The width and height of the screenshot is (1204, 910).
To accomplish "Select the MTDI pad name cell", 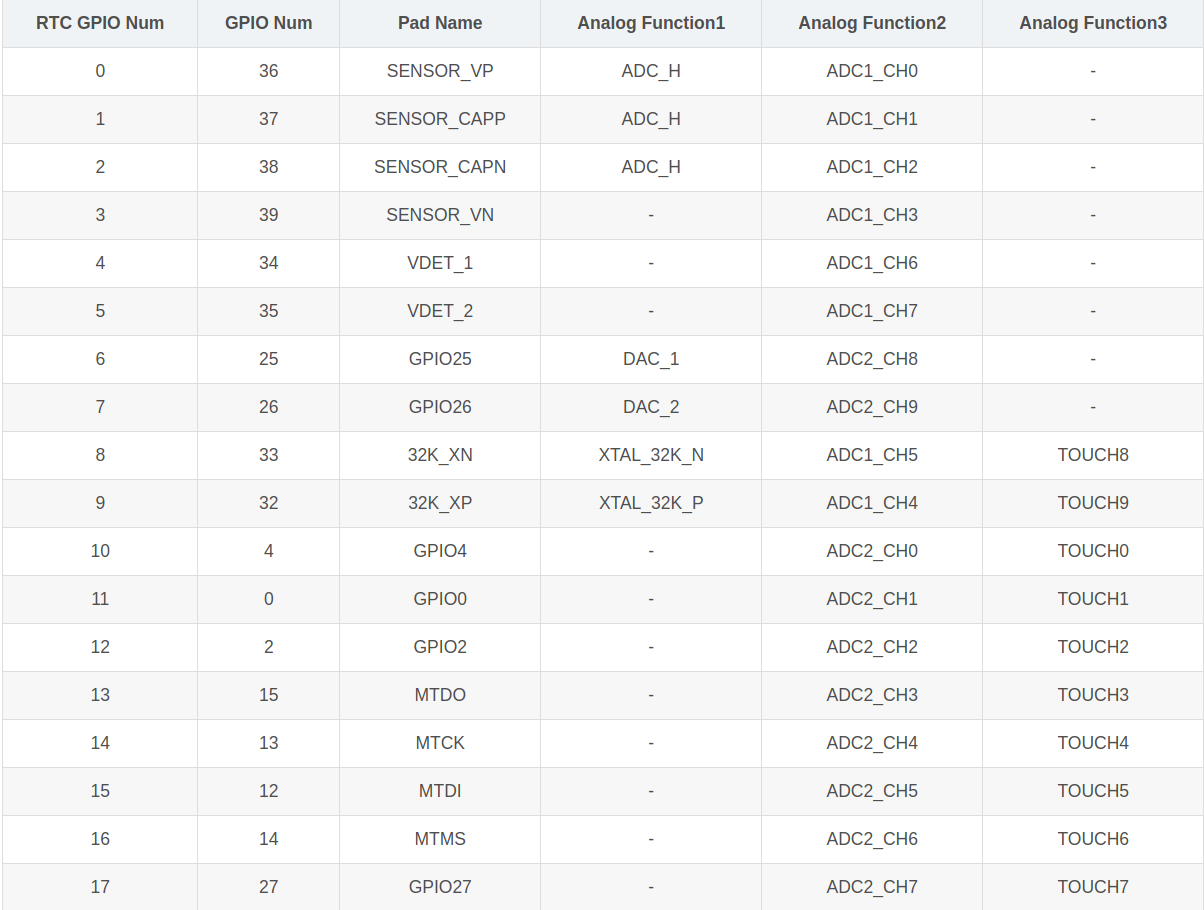I will [x=440, y=791].
